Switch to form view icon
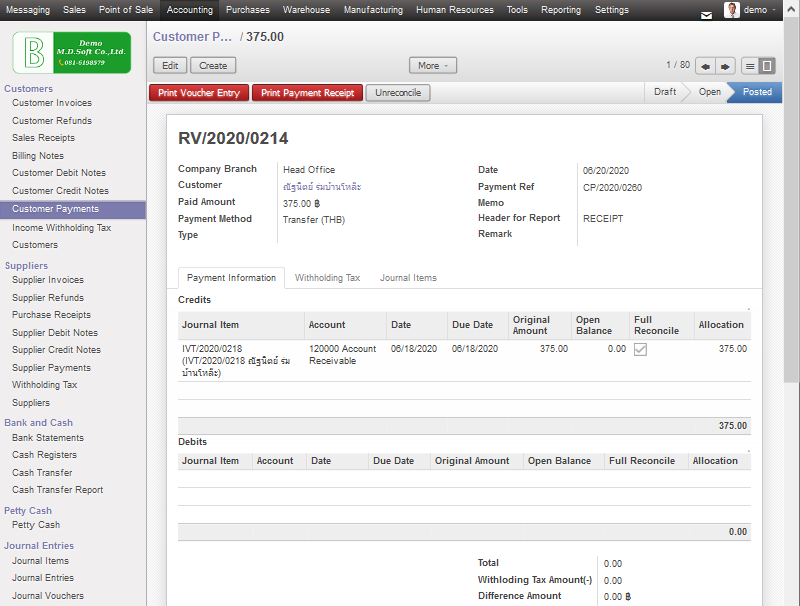This screenshot has height=606, width=800. [x=766, y=66]
